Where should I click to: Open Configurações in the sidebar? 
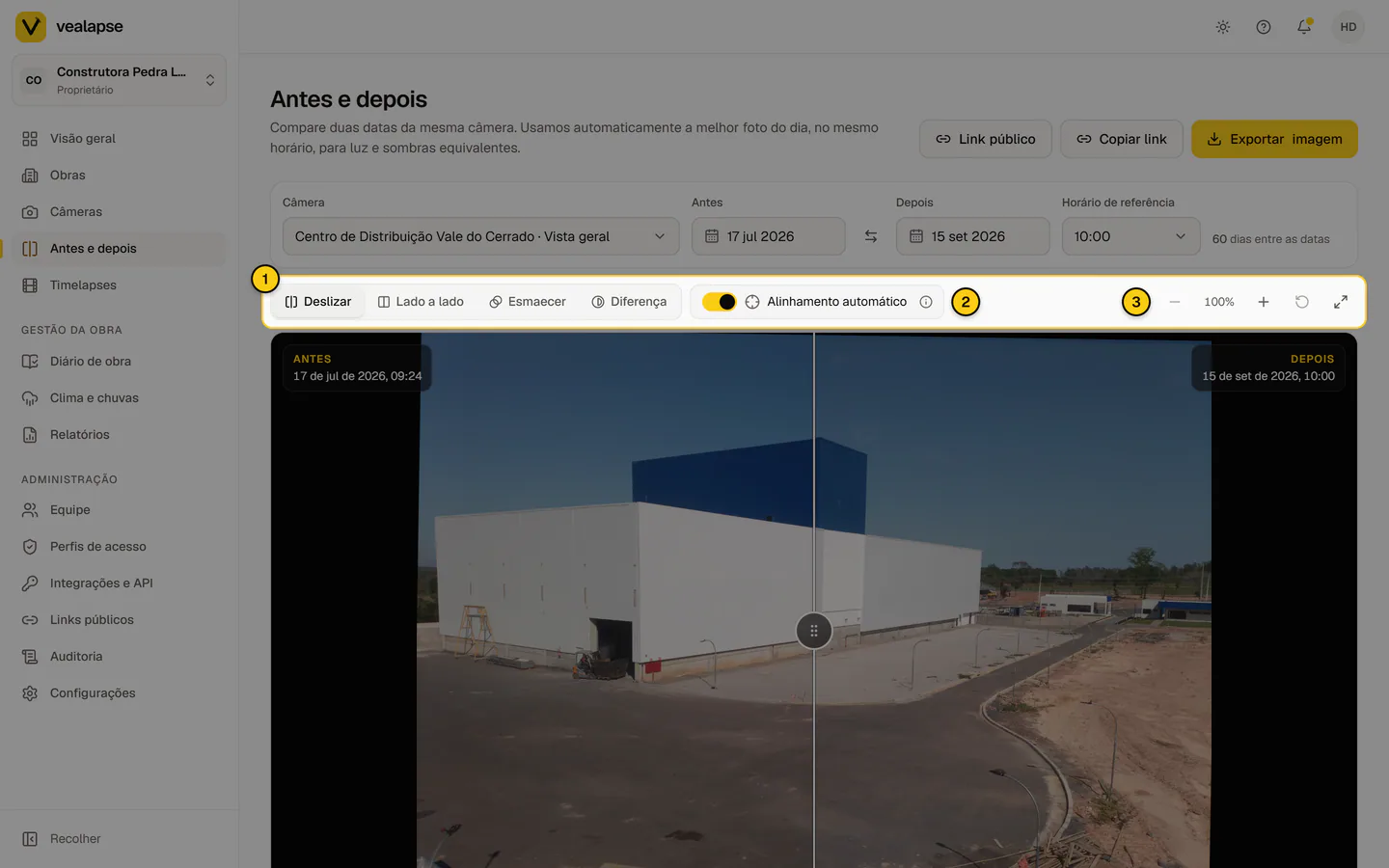(x=120, y=693)
